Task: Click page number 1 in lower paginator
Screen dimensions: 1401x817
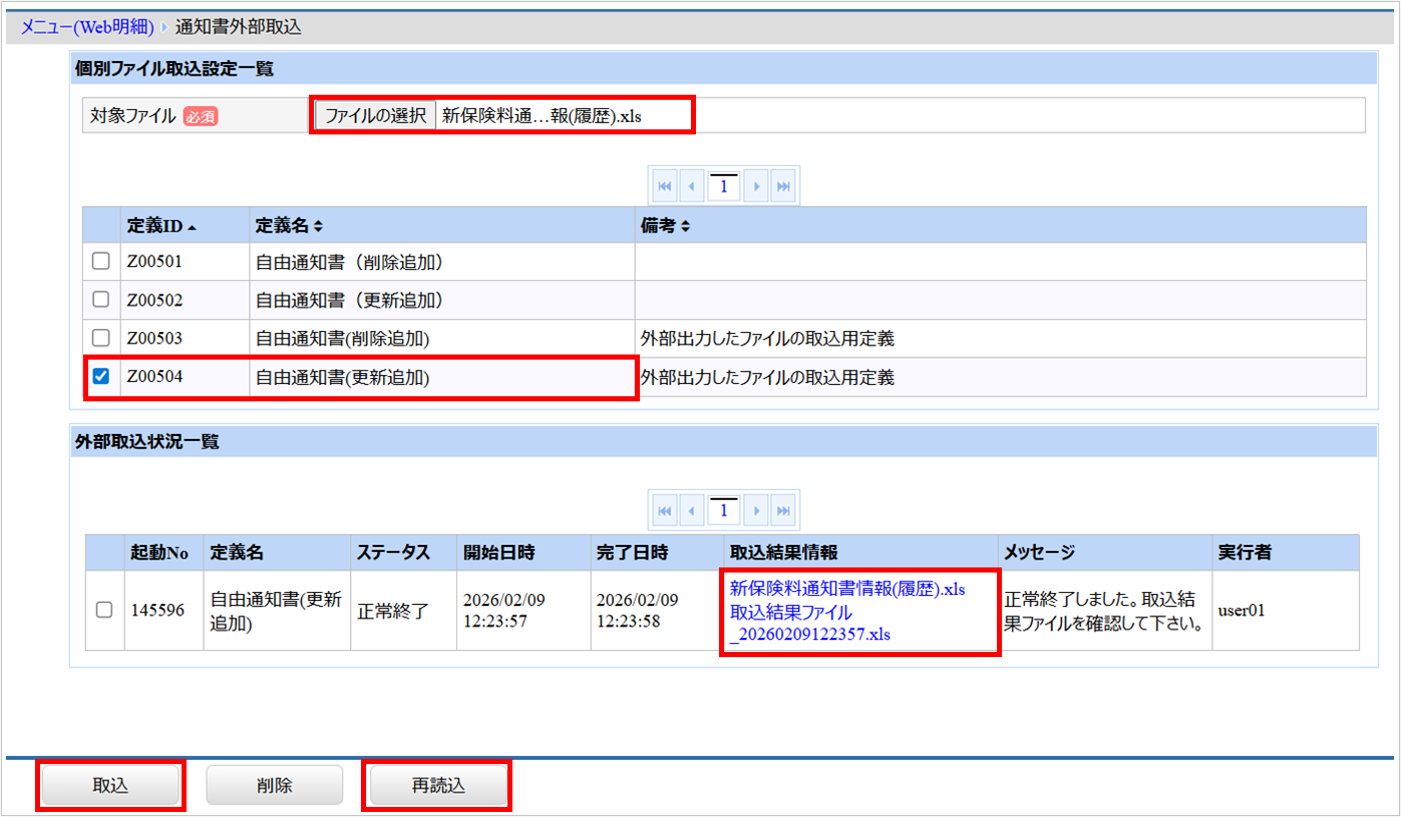Action: 724,512
